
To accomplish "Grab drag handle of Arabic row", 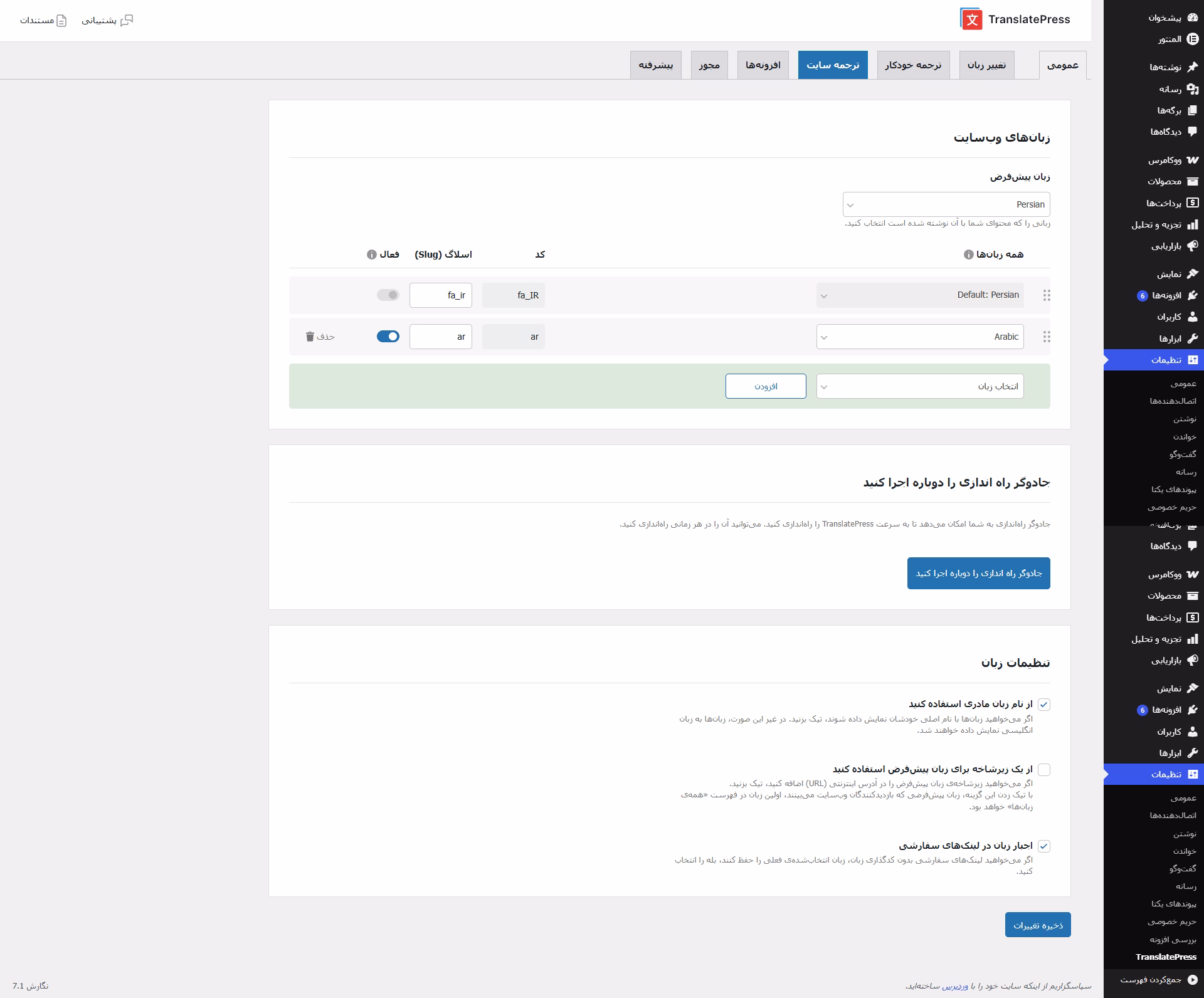I will (1046, 337).
